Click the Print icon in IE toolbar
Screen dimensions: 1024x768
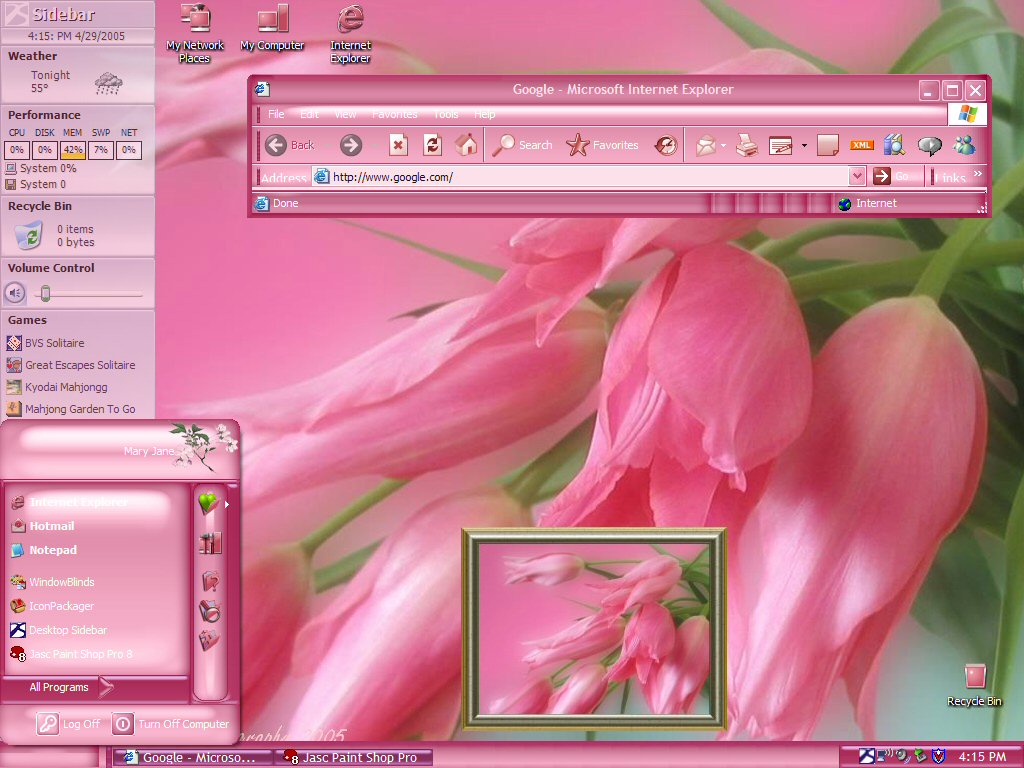pos(746,145)
